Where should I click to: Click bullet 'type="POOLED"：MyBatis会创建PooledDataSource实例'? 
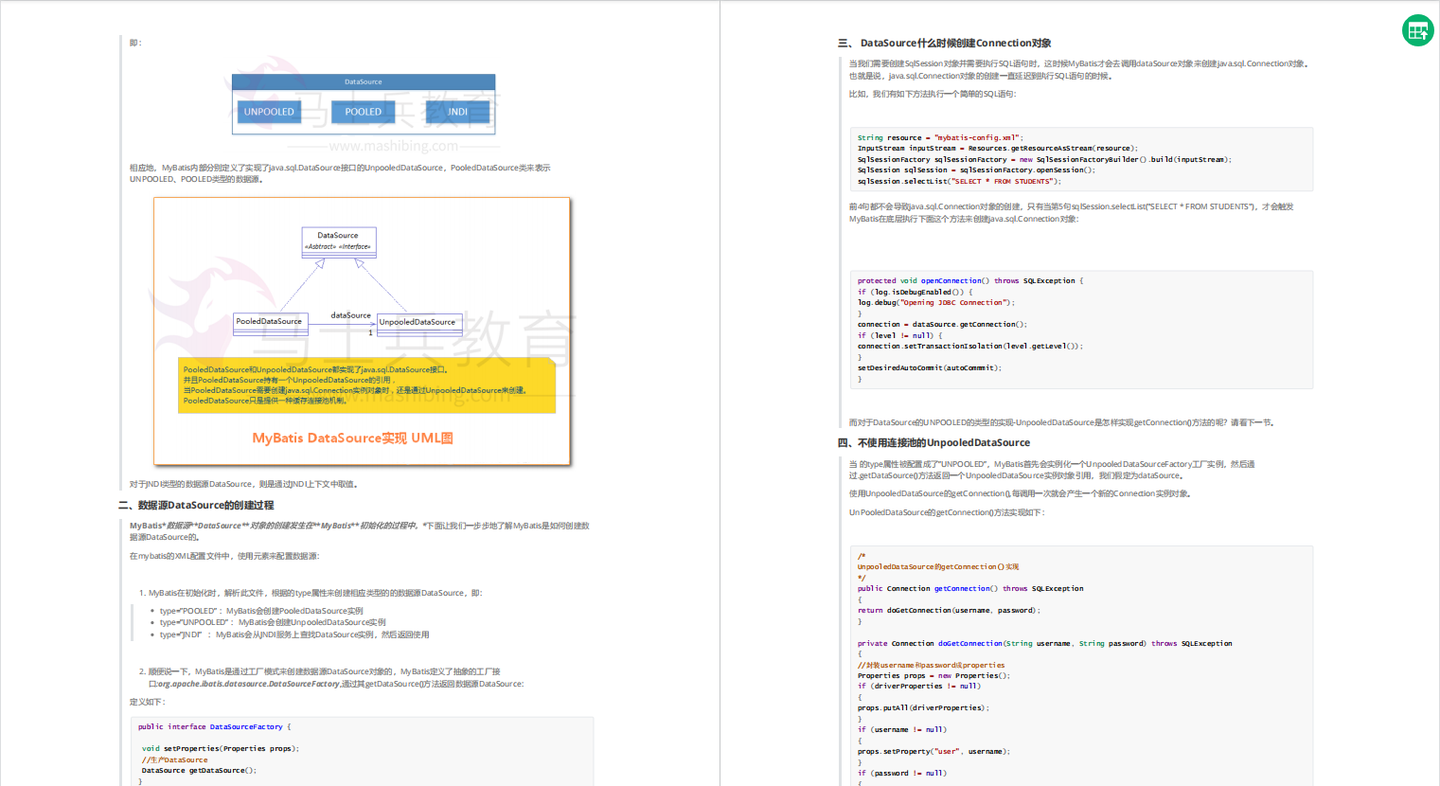tap(261, 611)
